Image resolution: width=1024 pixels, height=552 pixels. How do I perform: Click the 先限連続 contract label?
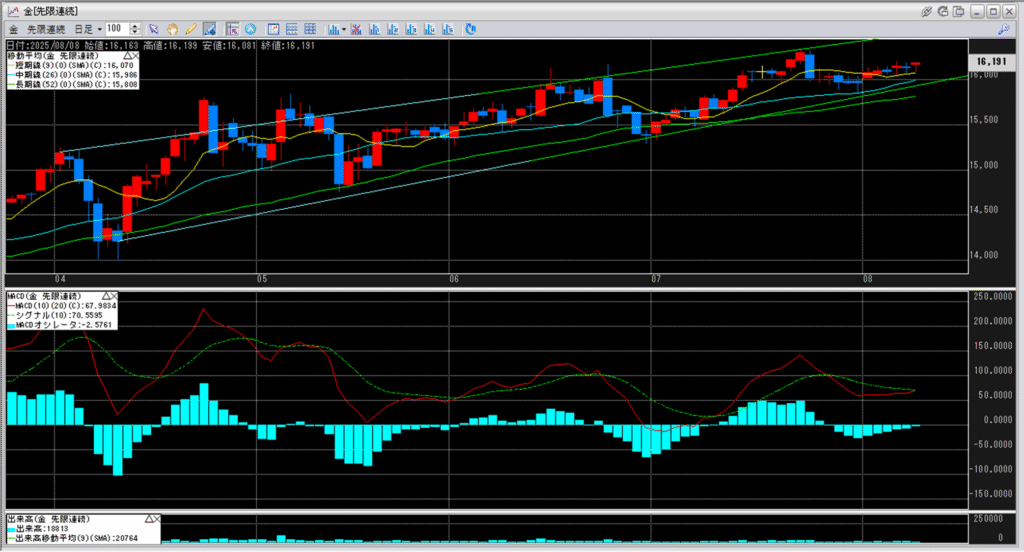coord(46,29)
